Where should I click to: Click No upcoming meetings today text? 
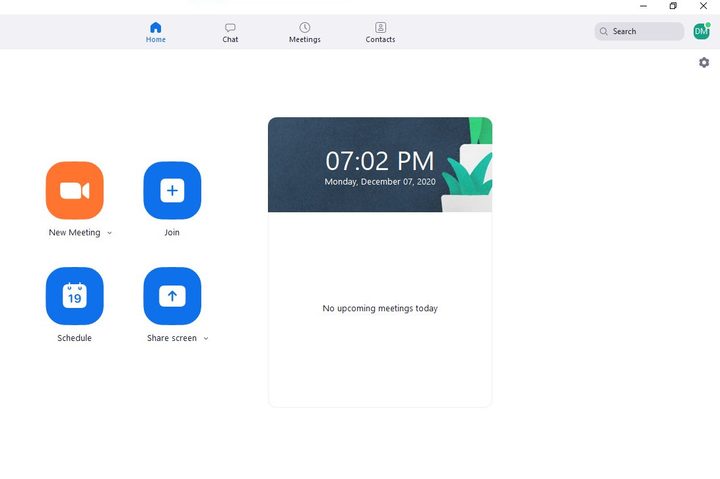380,308
